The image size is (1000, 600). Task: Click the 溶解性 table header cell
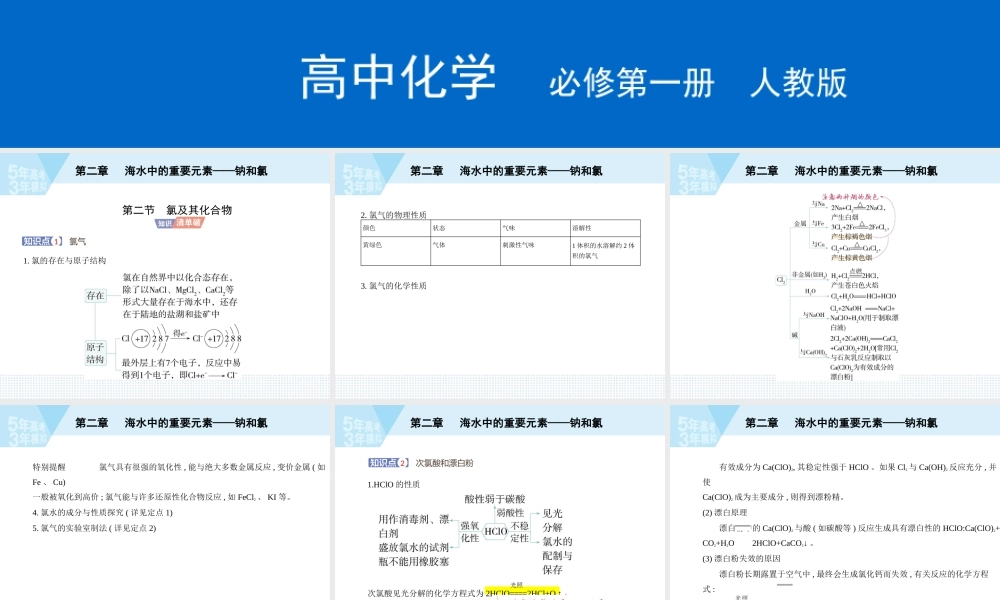[605, 228]
